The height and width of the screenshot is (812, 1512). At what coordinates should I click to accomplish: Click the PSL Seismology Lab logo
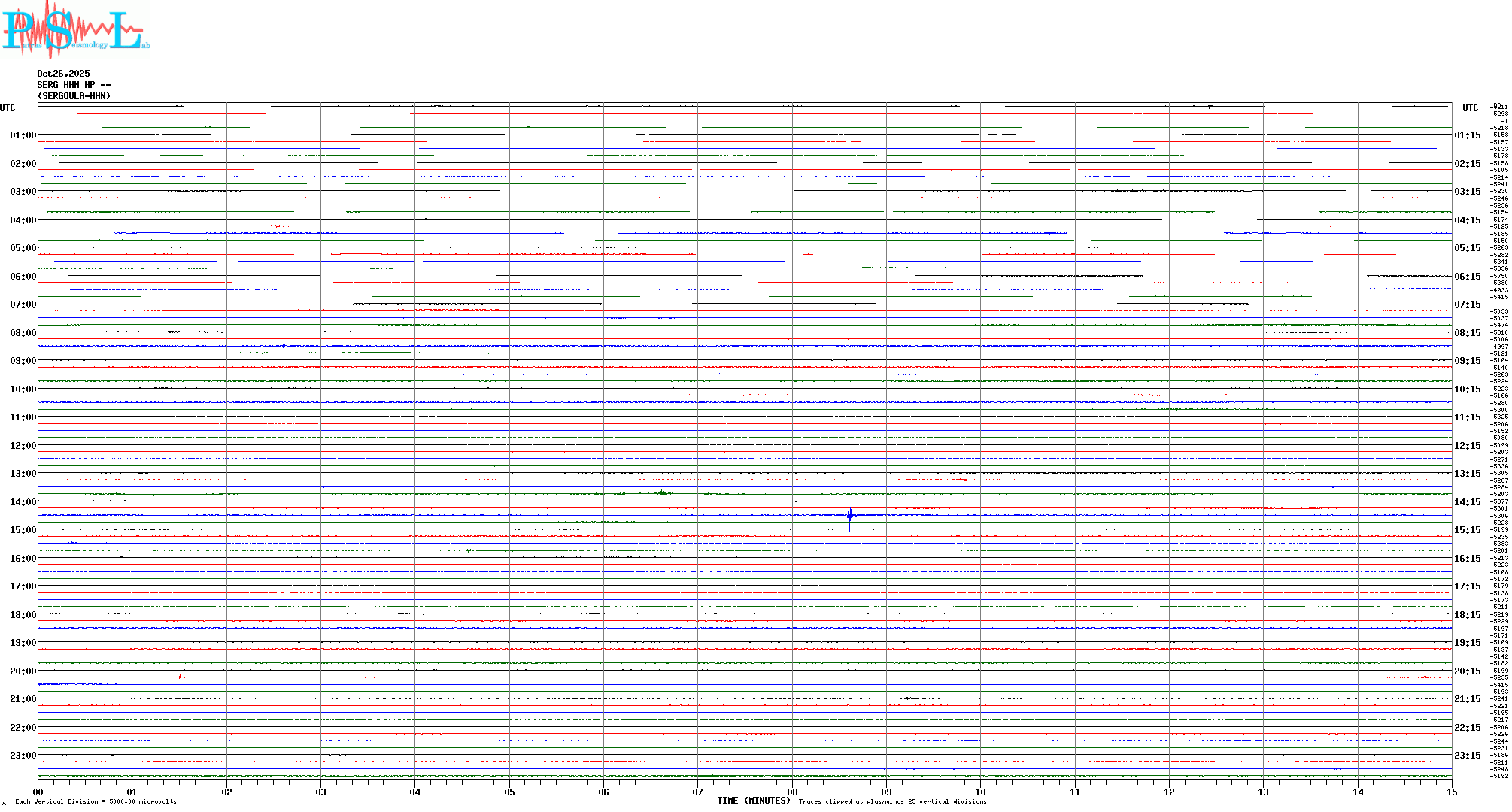(x=75, y=30)
